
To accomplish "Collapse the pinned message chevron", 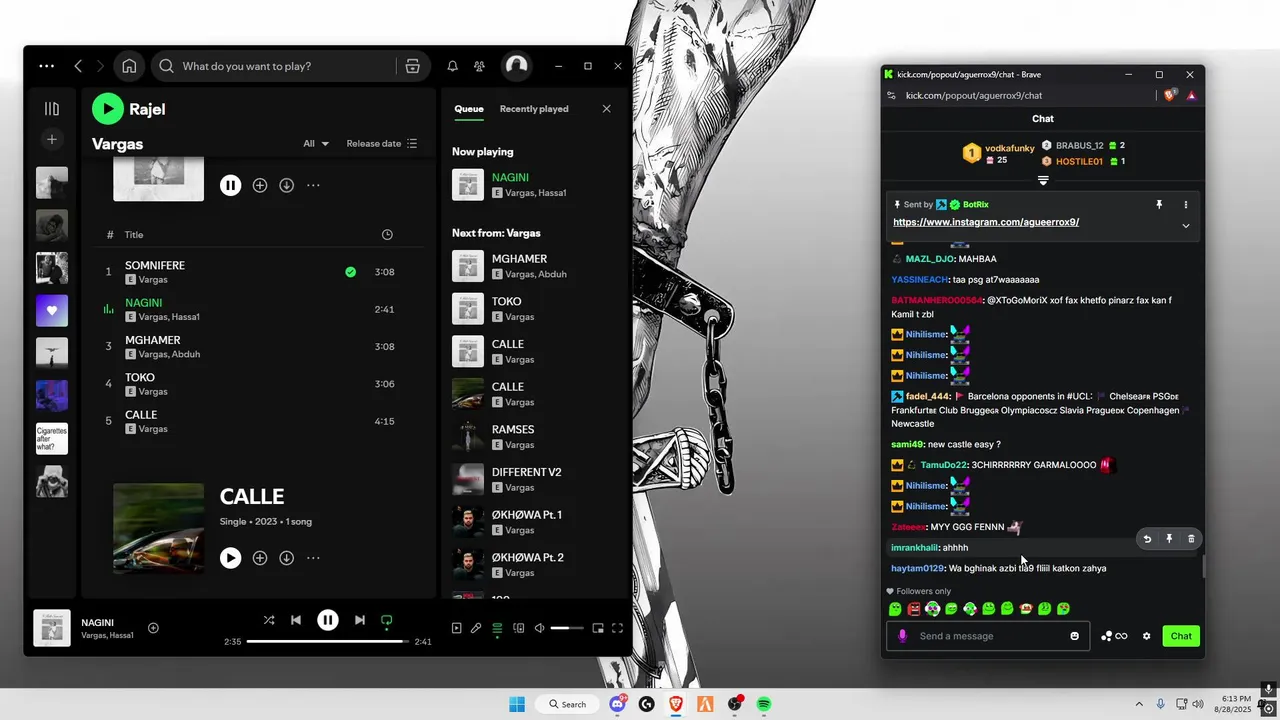I will 1186,225.
